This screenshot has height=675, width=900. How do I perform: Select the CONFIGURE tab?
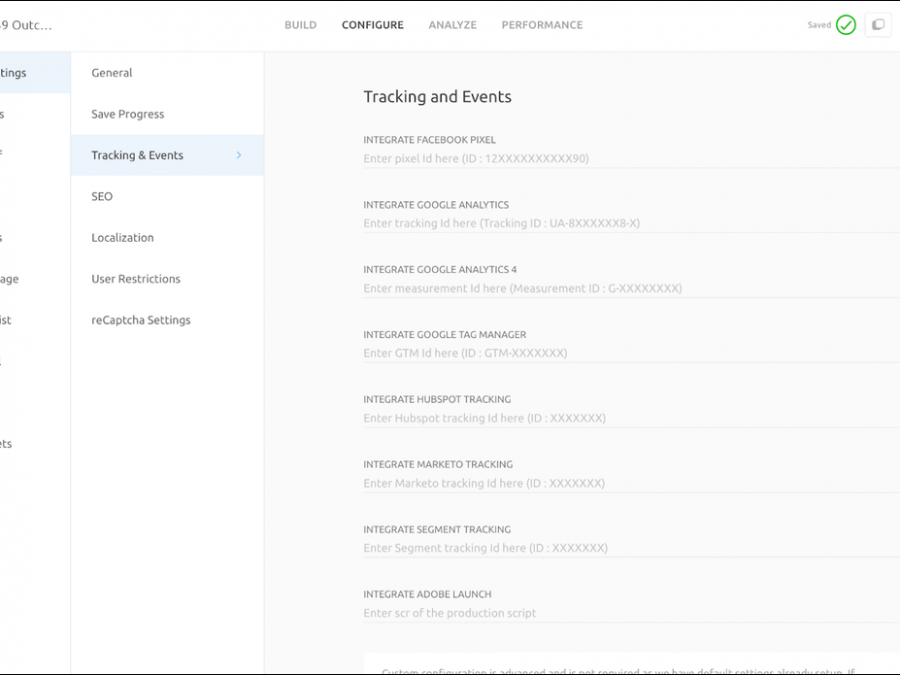[372, 25]
